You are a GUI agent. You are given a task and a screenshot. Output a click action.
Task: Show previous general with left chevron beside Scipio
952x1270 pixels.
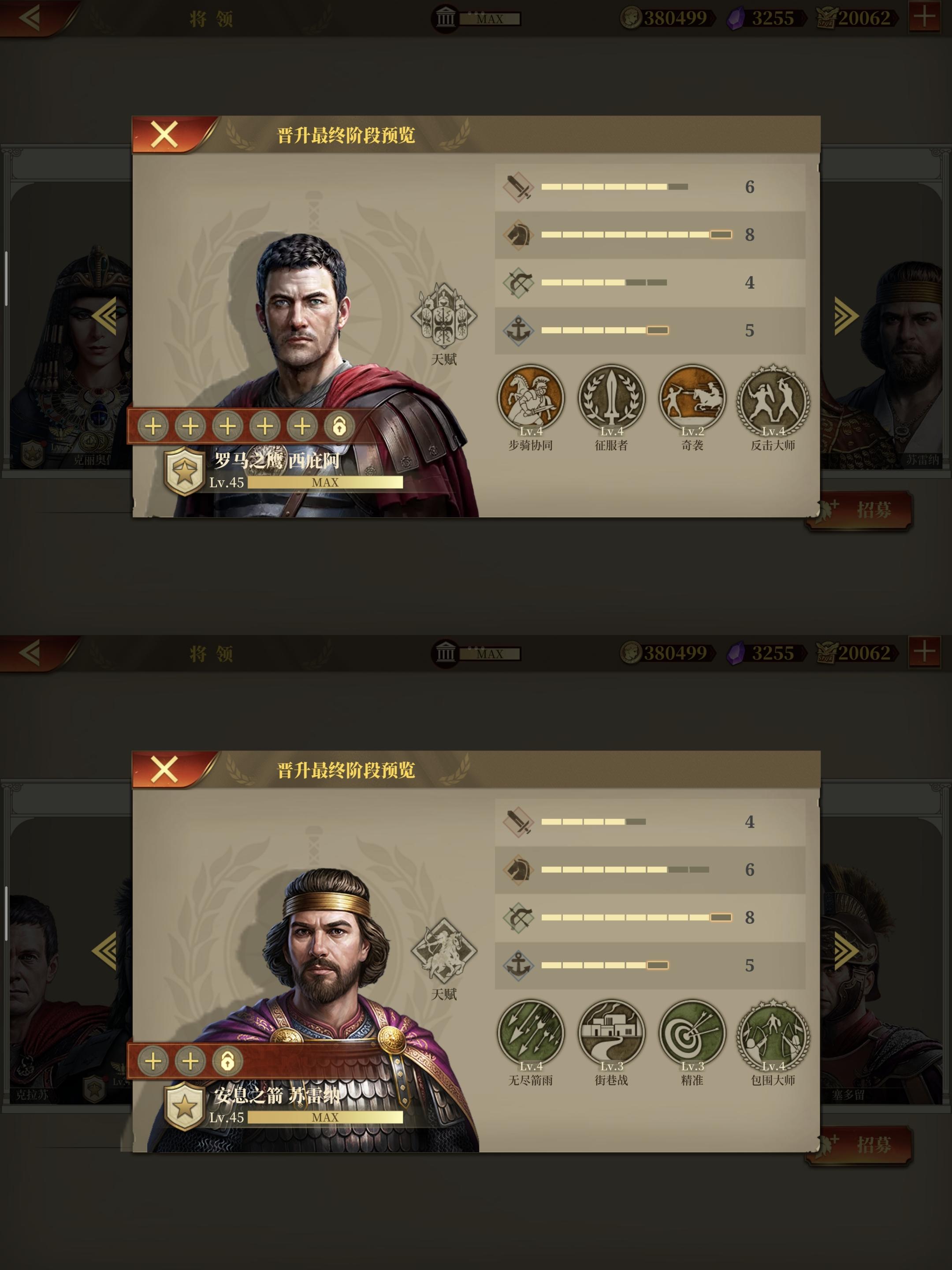(104, 315)
